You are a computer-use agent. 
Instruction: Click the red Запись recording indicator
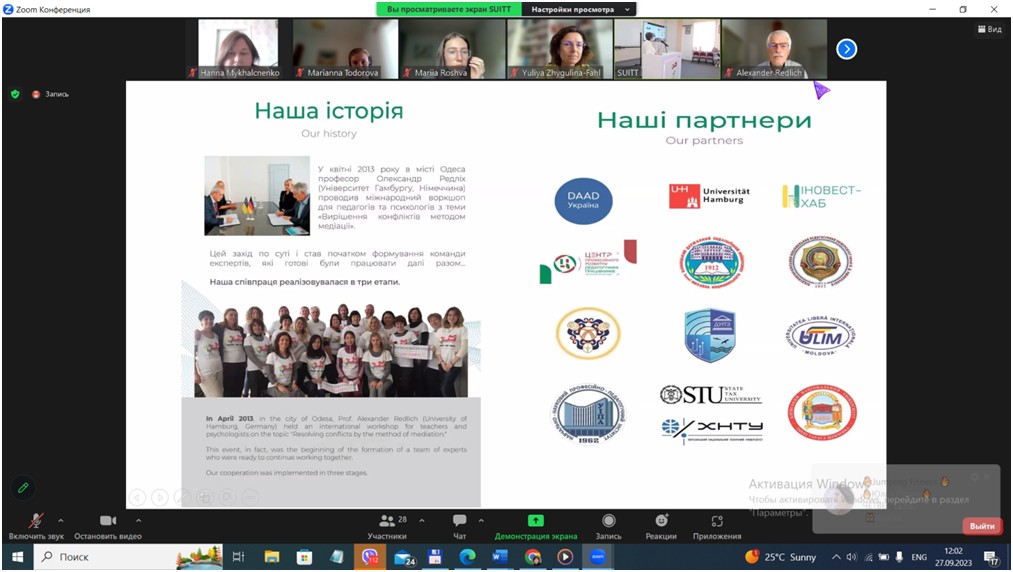pyautogui.click(x=50, y=94)
